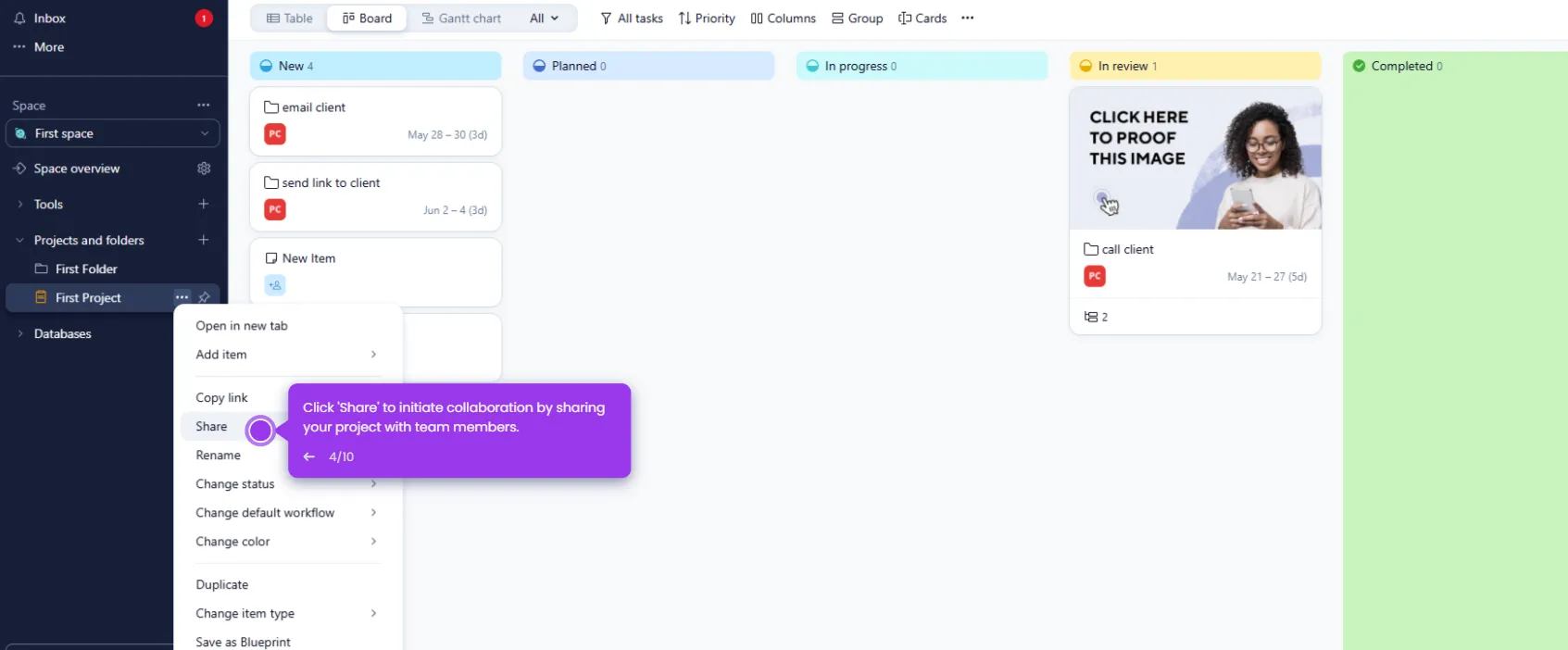
Task: Open the New Item card
Action: click(376, 272)
